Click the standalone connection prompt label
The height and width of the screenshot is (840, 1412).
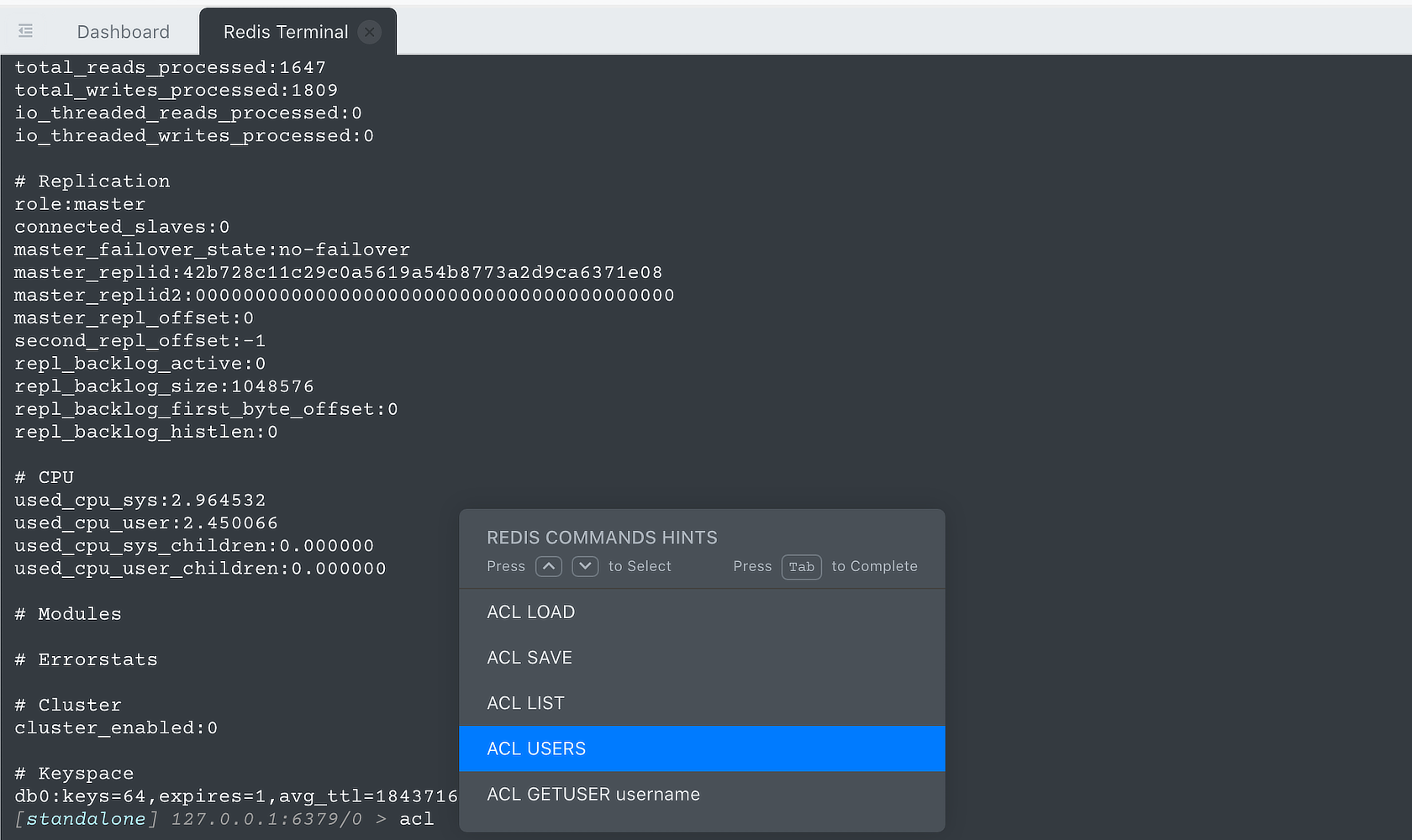[86, 819]
